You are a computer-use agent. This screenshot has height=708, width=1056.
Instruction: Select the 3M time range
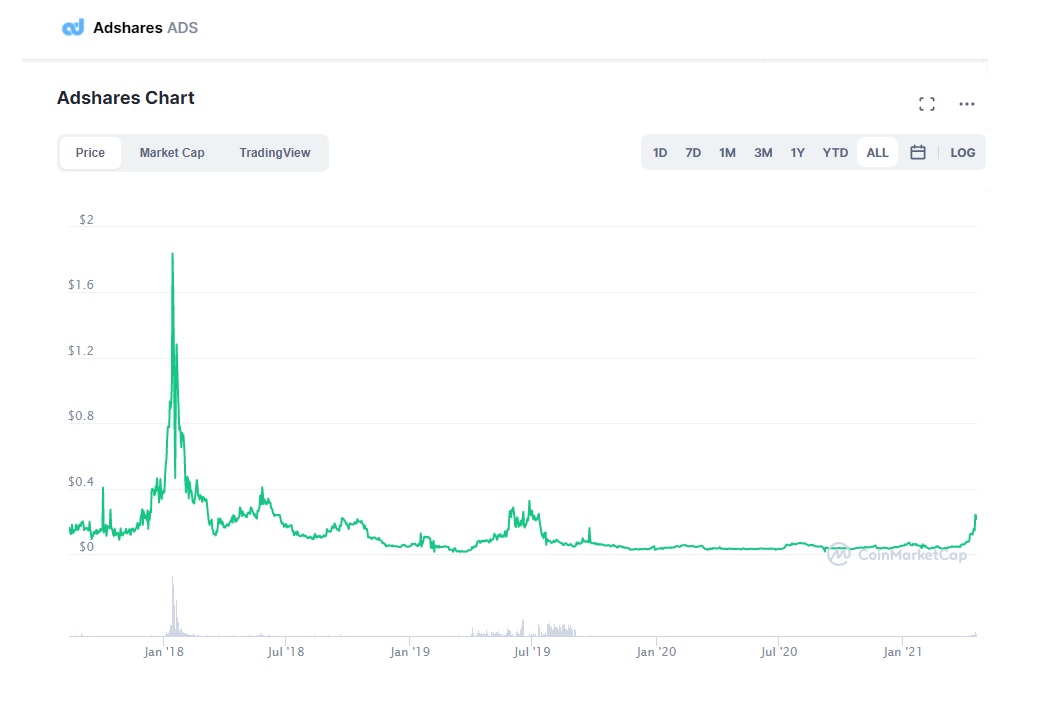click(x=763, y=153)
